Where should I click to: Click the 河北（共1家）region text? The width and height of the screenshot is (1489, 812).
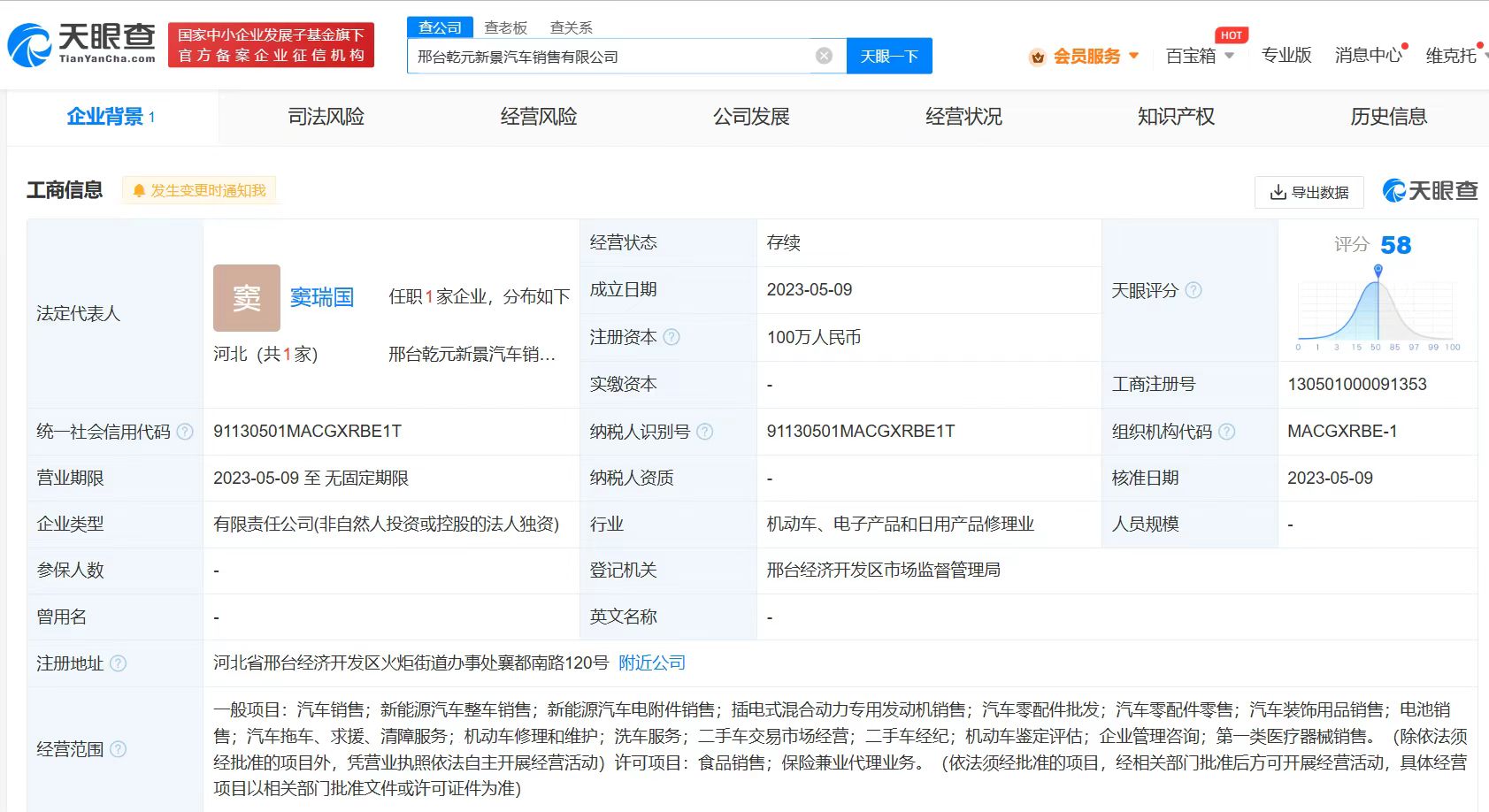[x=265, y=355]
